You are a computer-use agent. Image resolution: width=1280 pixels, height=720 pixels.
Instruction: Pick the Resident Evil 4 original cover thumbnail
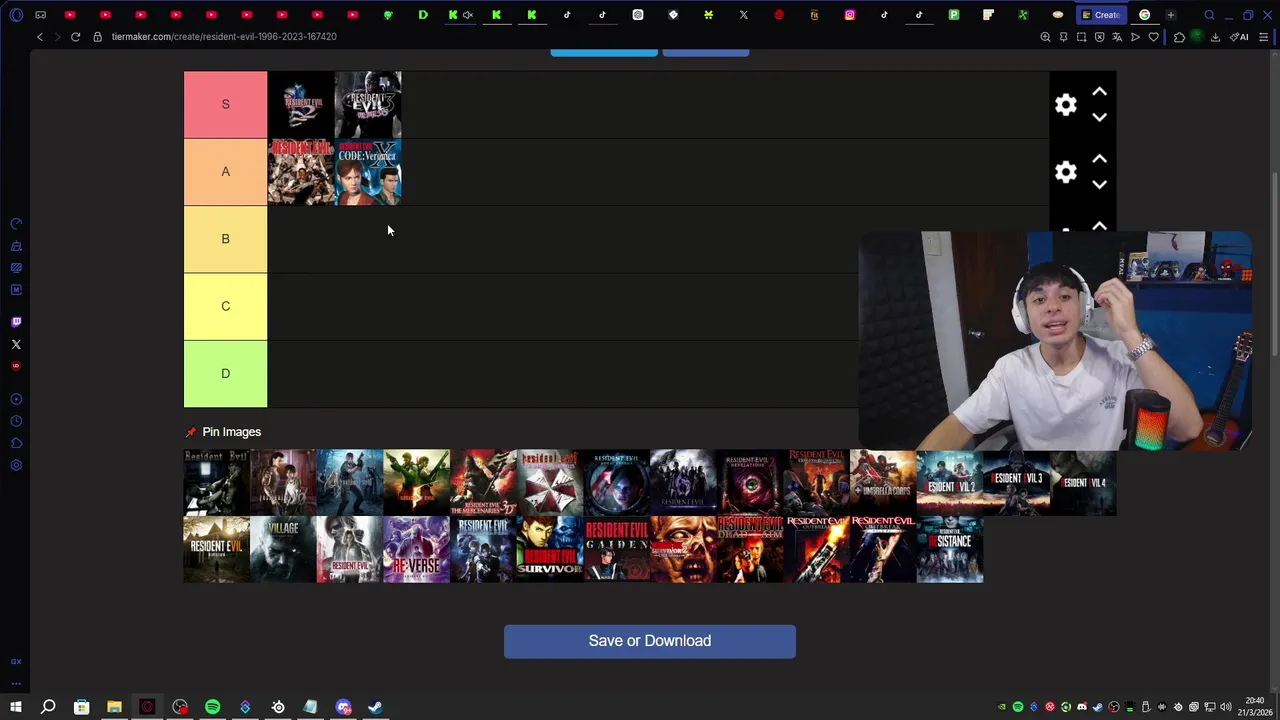(x=350, y=482)
